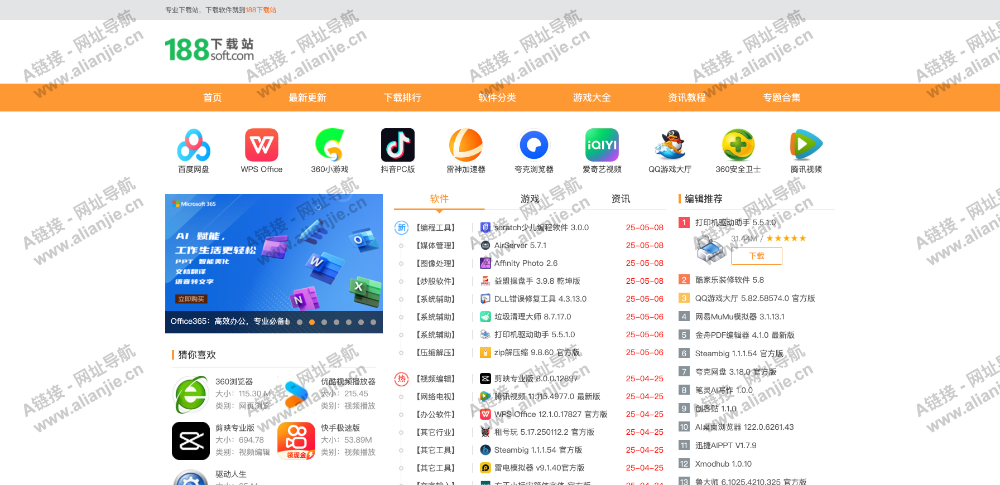Open 夸克网盘 3.18.0 in 编辑推荐
Viewport: 1000px width, 485px height.
[736, 371]
